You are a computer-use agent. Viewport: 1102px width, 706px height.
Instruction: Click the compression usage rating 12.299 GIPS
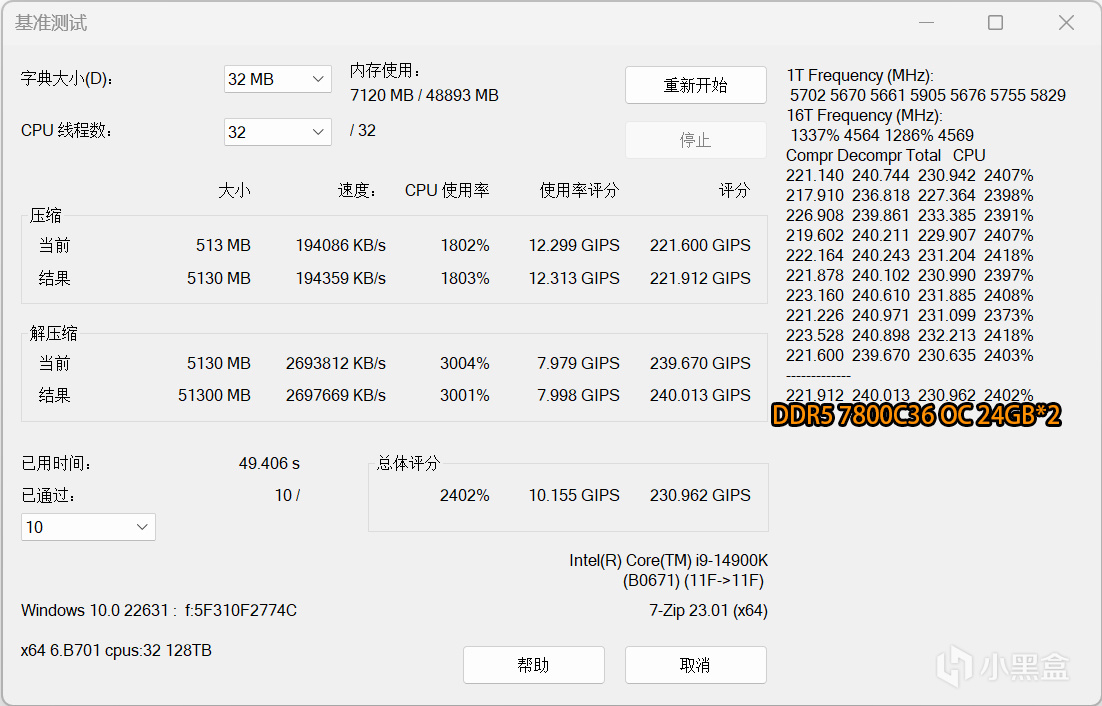574,245
